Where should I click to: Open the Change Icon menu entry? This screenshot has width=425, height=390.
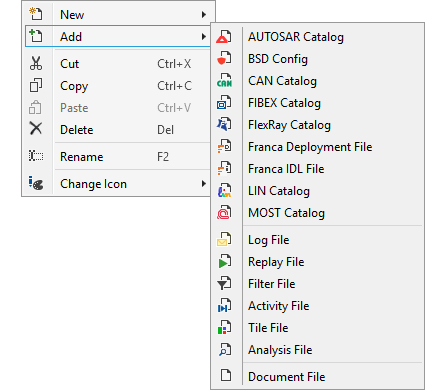(x=117, y=184)
